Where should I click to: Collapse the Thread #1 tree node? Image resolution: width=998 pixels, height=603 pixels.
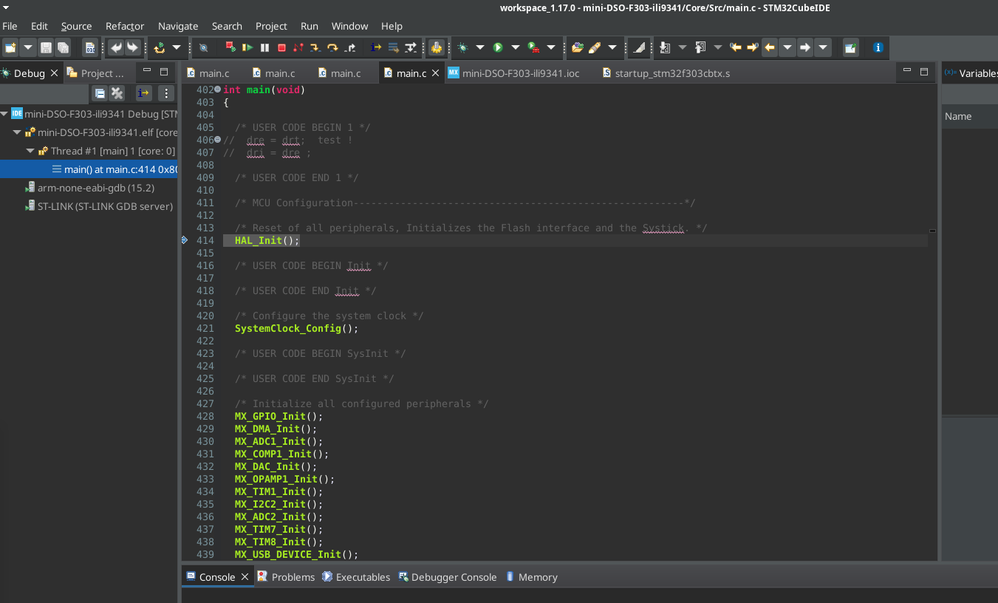click(x=30, y=151)
